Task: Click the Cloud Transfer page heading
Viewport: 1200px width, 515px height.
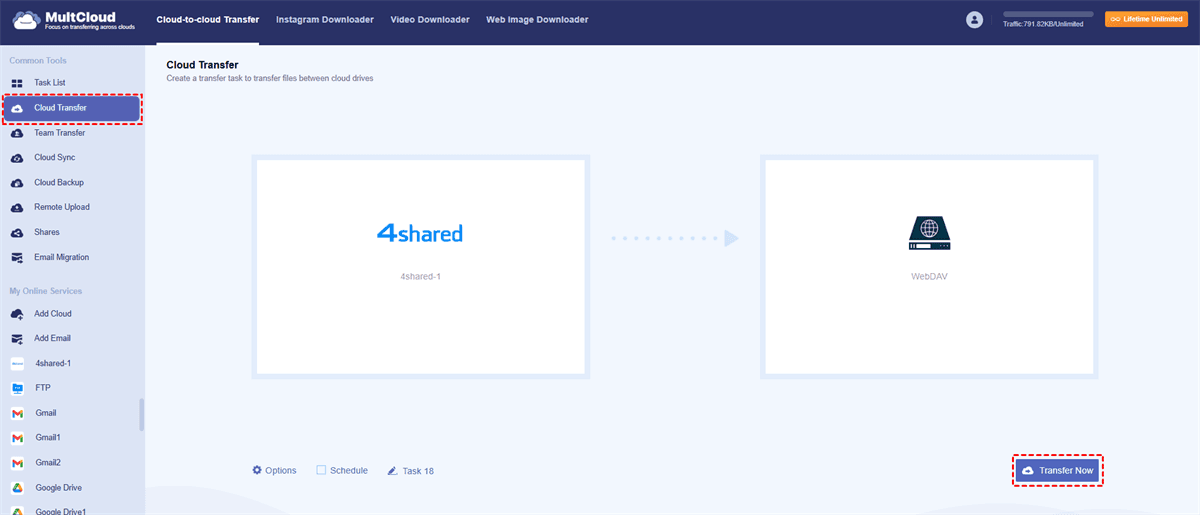Action: click(x=202, y=65)
